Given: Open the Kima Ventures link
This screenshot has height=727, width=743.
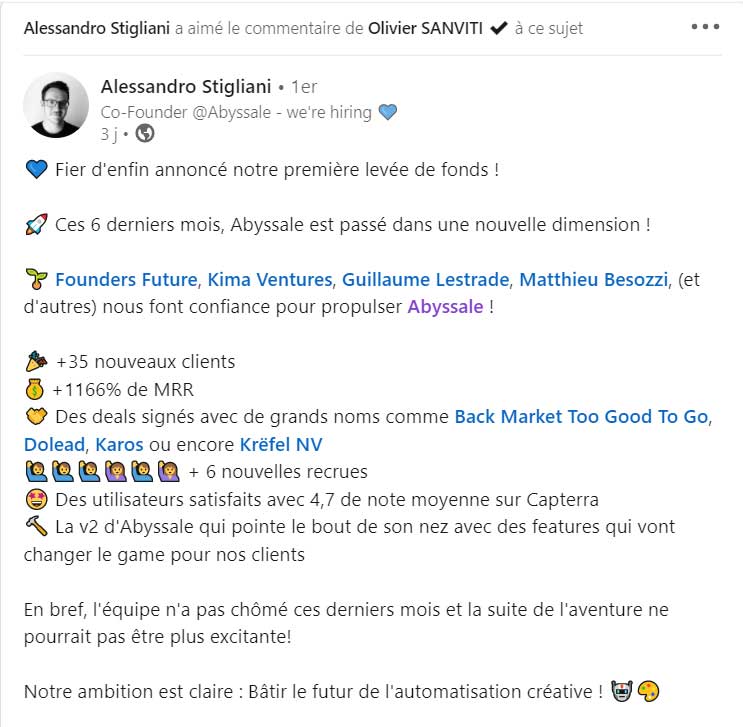Looking at the screenshot, I should coord(270,280).
